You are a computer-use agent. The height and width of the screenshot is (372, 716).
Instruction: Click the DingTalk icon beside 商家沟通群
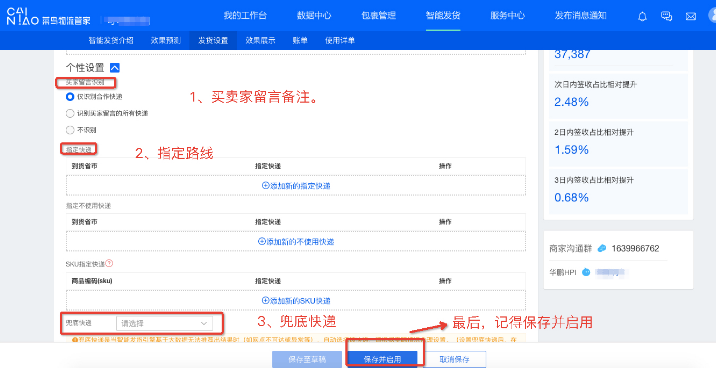[602, 248]
